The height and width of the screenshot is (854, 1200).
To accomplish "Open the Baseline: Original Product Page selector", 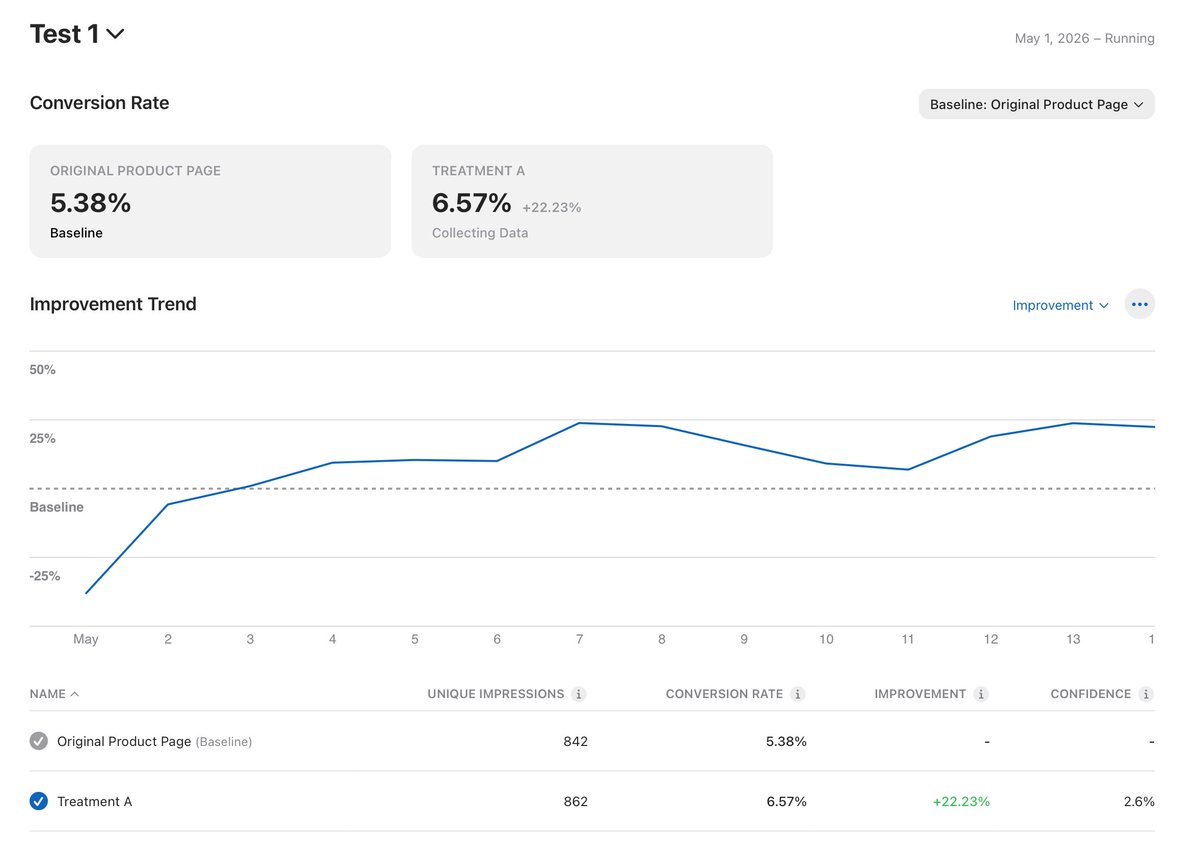I will tap(1036, 104).
